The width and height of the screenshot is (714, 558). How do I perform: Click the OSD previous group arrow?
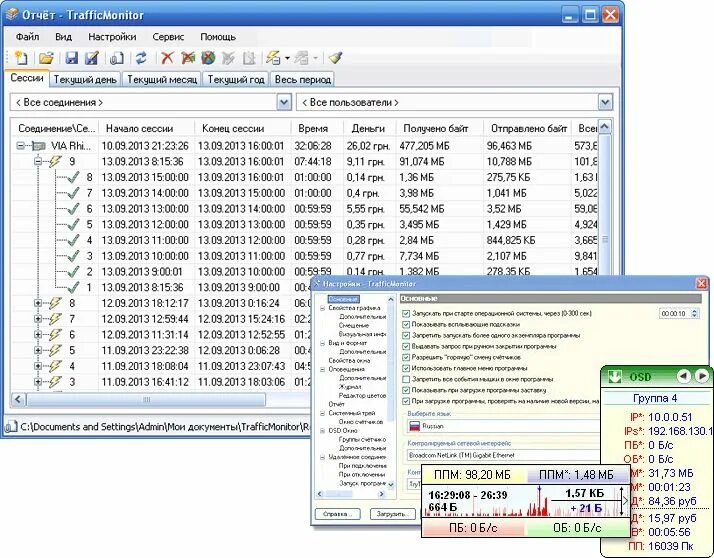[x=683, y=376]
